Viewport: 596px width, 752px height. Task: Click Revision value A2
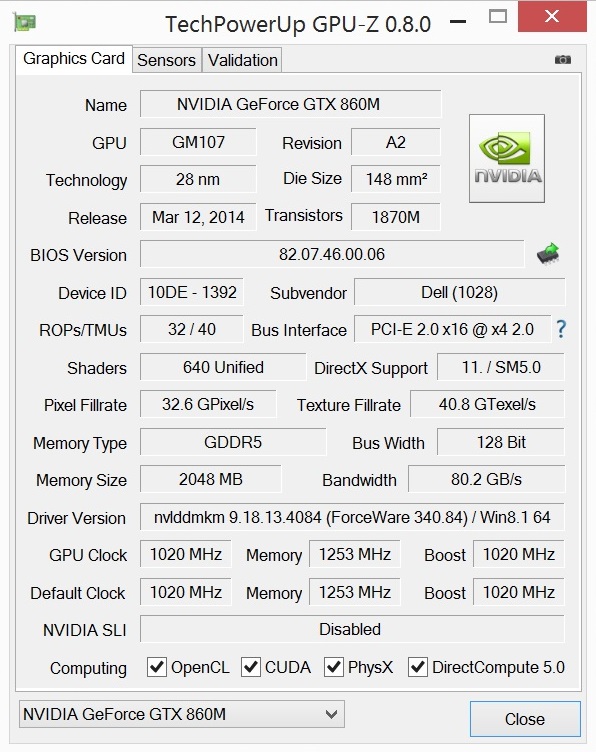pyautogui.click(x=396, y=142)
